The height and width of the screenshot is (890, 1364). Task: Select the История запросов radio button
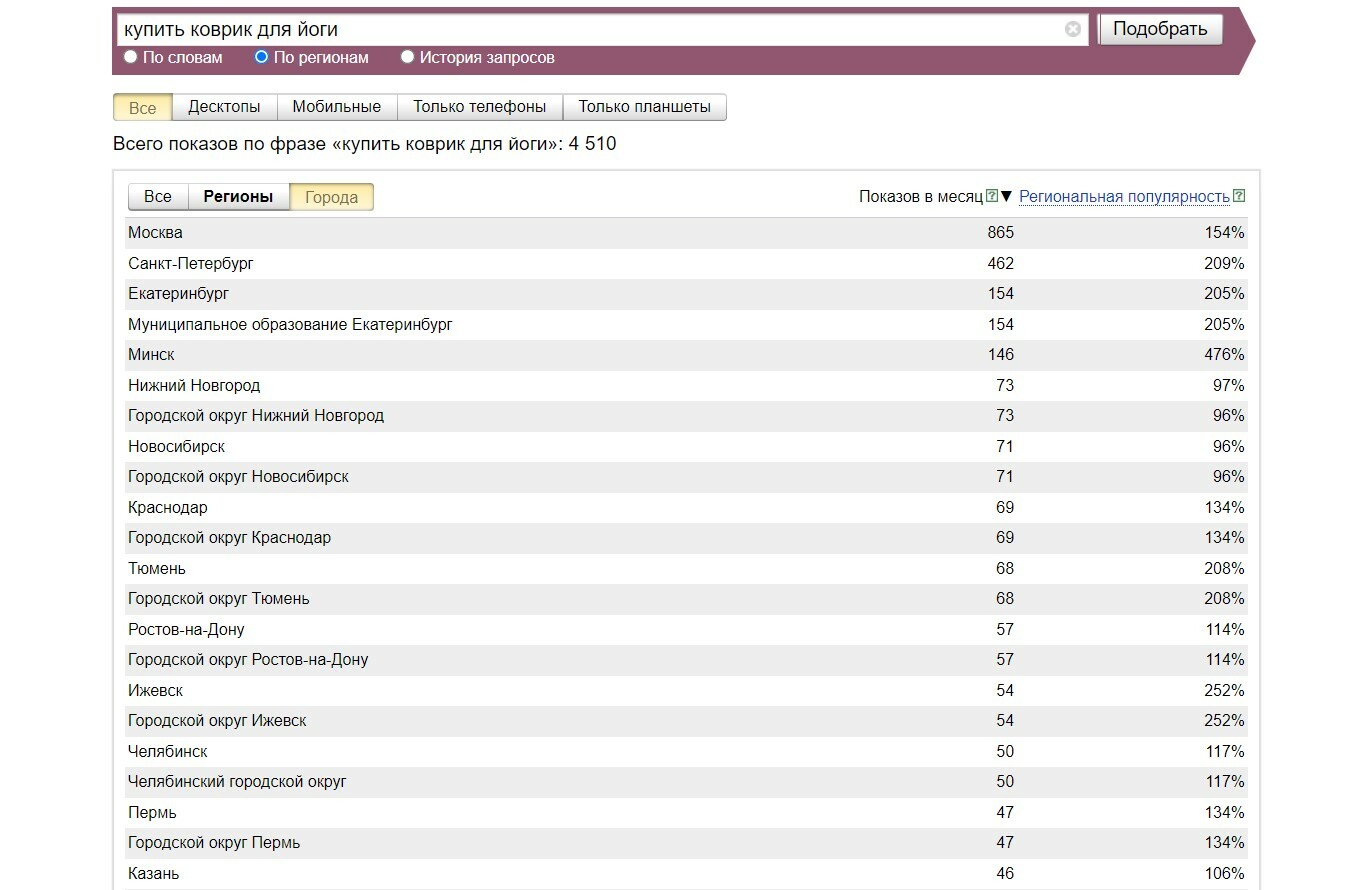[x=407, y=57]
